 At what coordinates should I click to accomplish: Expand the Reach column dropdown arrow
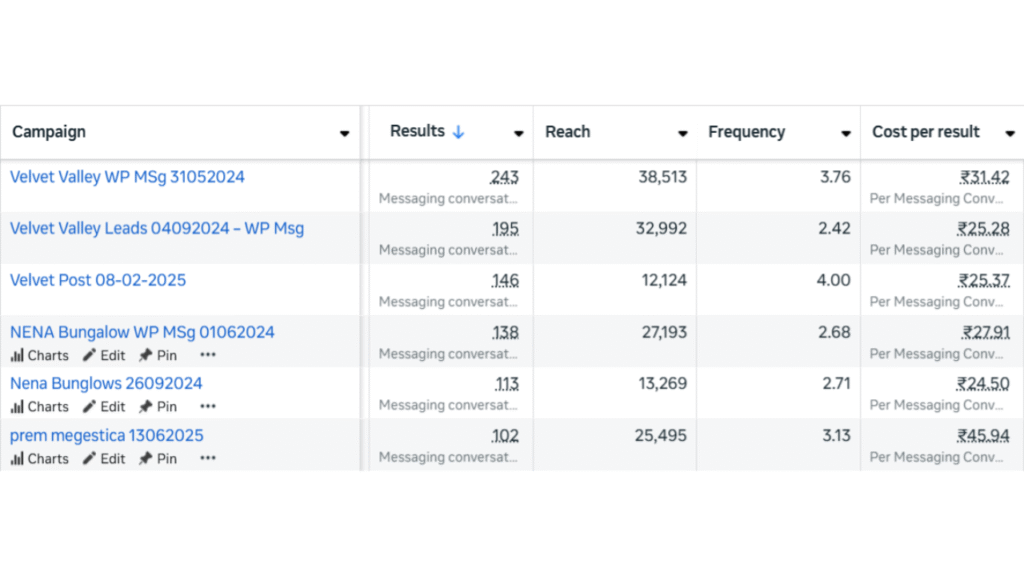pyautogui.click(x=682, y=133)
